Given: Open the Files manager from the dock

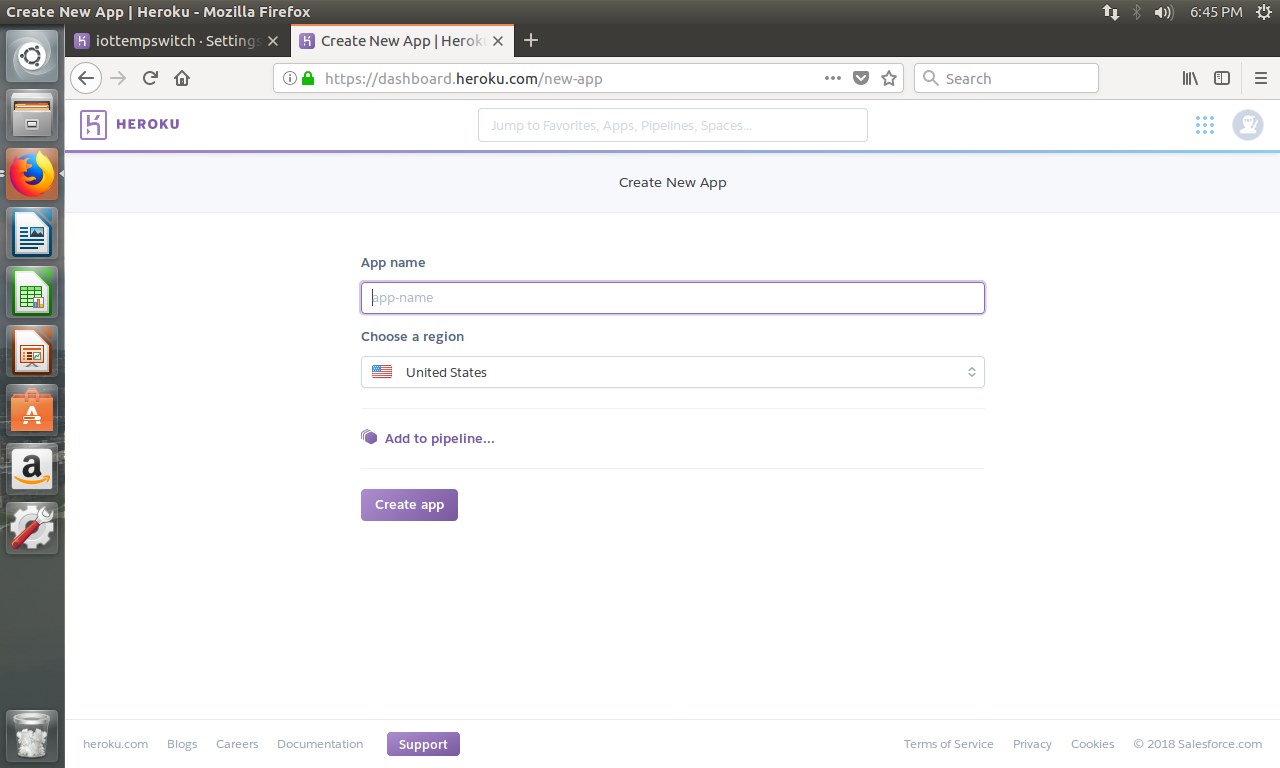Looking at the screenshot, I should (x=32, y=115).
